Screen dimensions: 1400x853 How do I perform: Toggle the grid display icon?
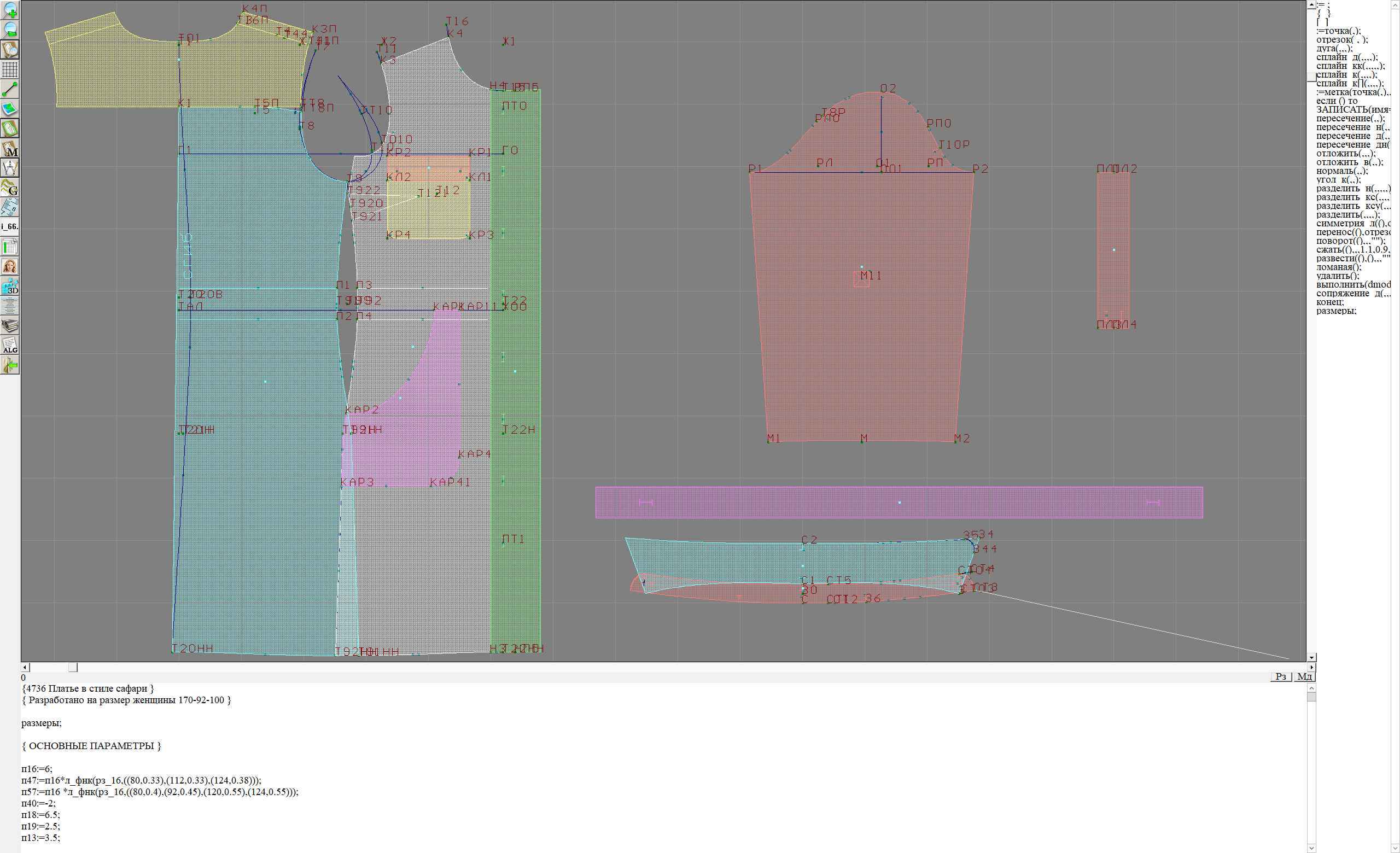tap(10, 70)
